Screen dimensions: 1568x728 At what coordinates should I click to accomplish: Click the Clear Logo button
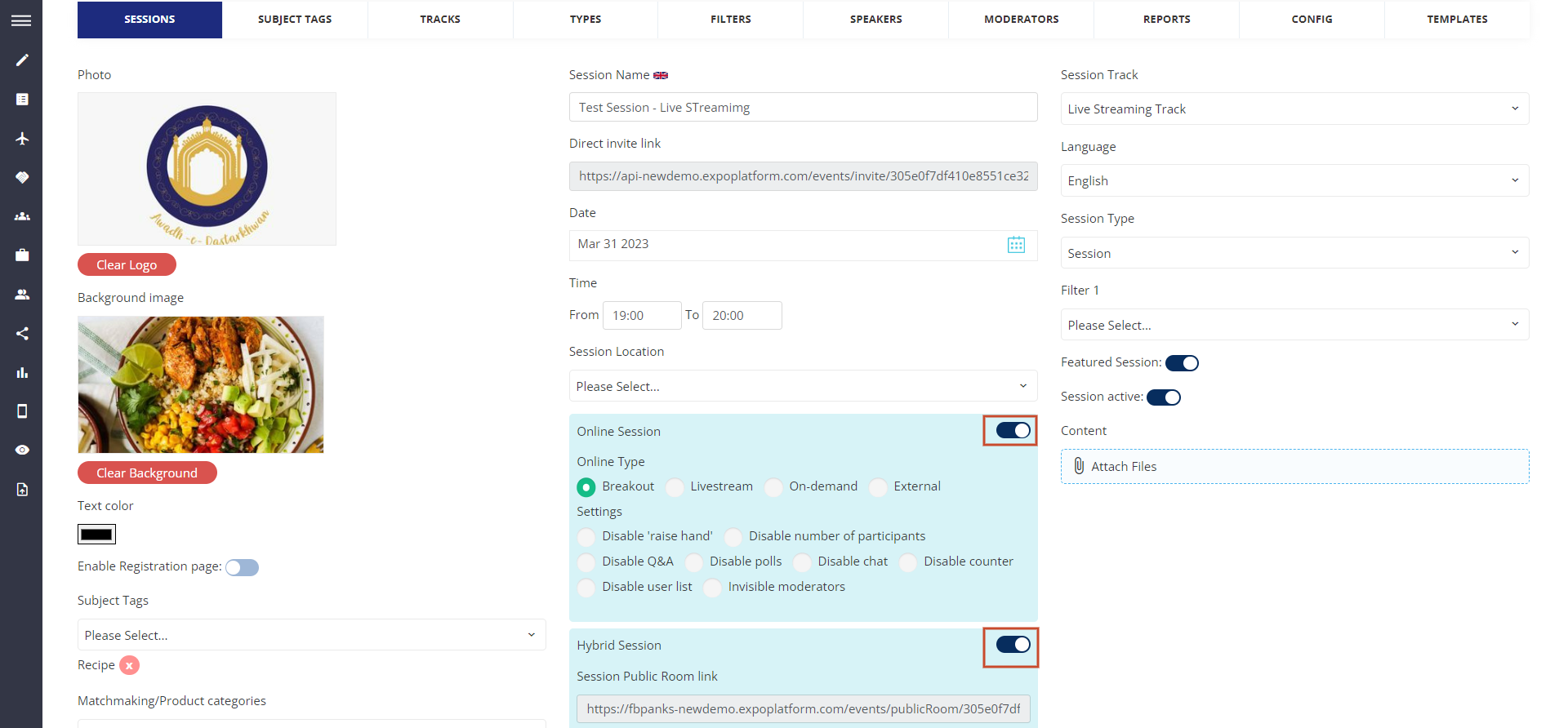point(127,264)
